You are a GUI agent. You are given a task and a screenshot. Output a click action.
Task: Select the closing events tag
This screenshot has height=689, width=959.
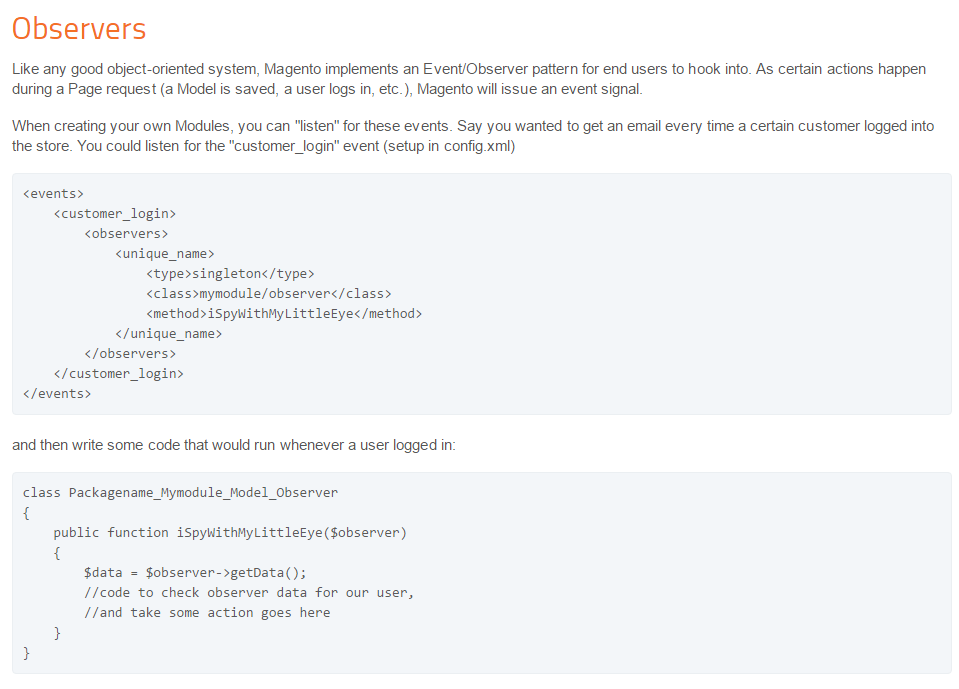point(56,393)
